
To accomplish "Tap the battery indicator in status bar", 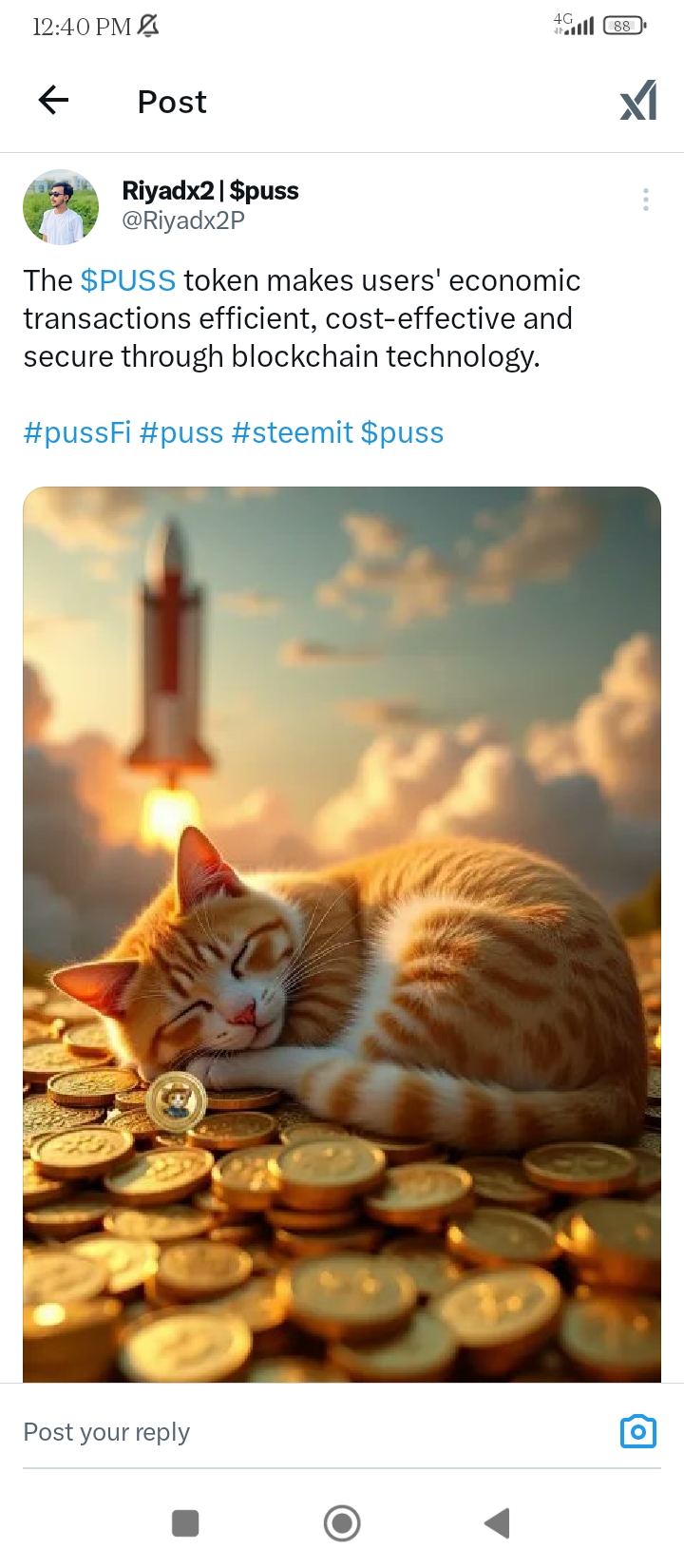I will pos(624,26).
